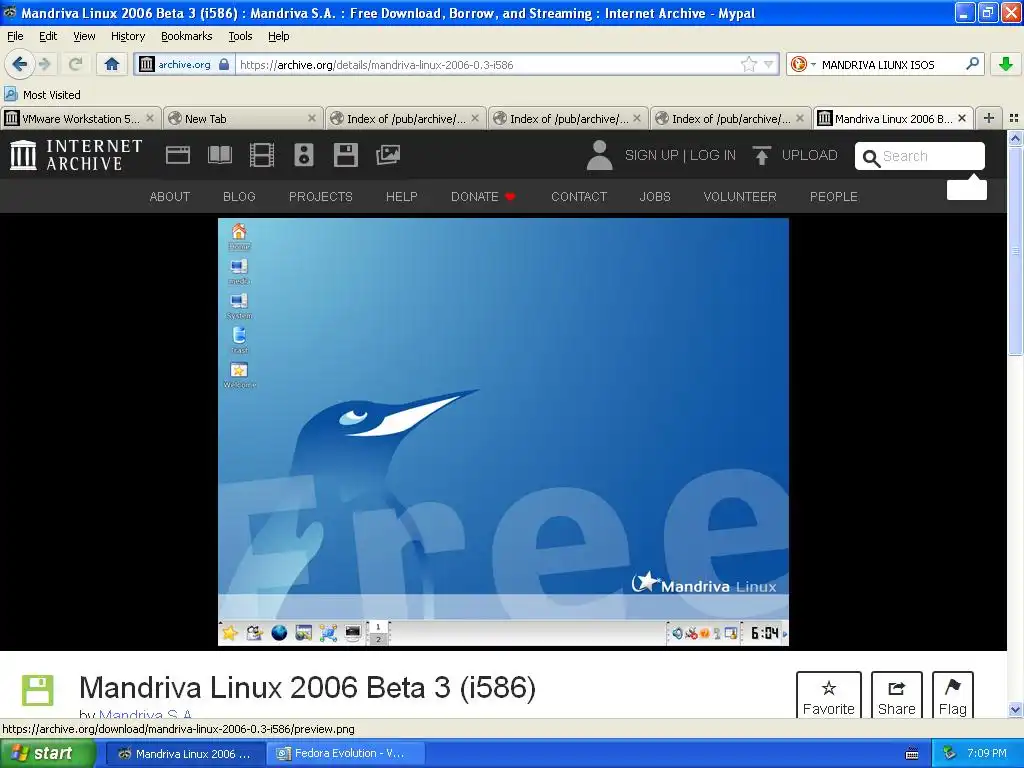The width and height of the screenshot is (1024, 768).
Task: Open the DONATE navigation link
Action: 483,197
